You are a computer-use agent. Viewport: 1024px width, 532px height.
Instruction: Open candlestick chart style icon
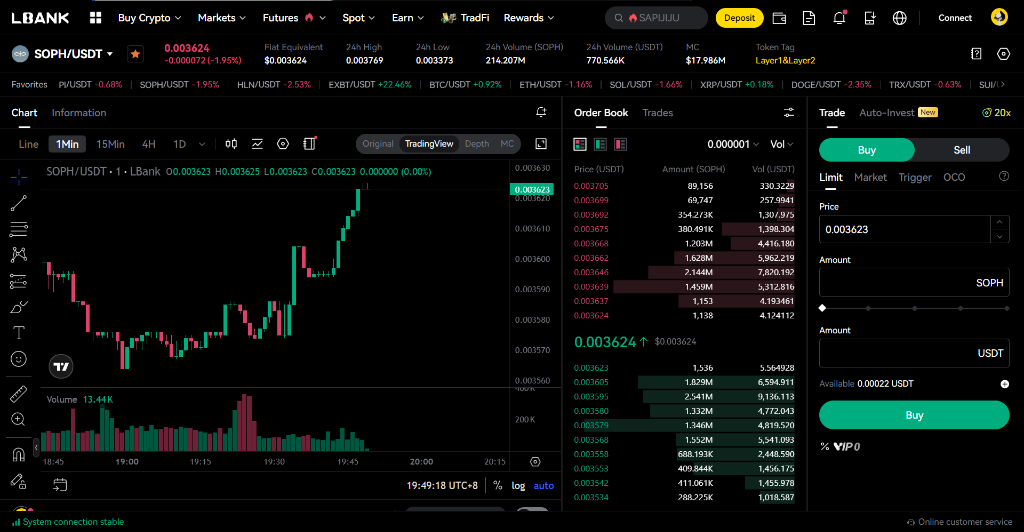click(x=231, y=144)
